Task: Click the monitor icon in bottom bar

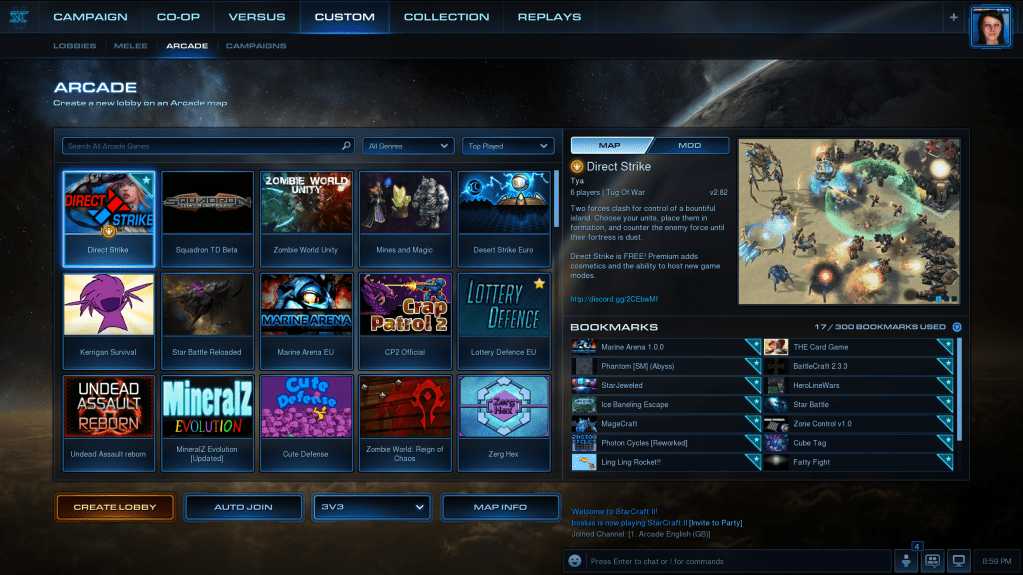Action: pyautogui.click(x=958, y=562)
